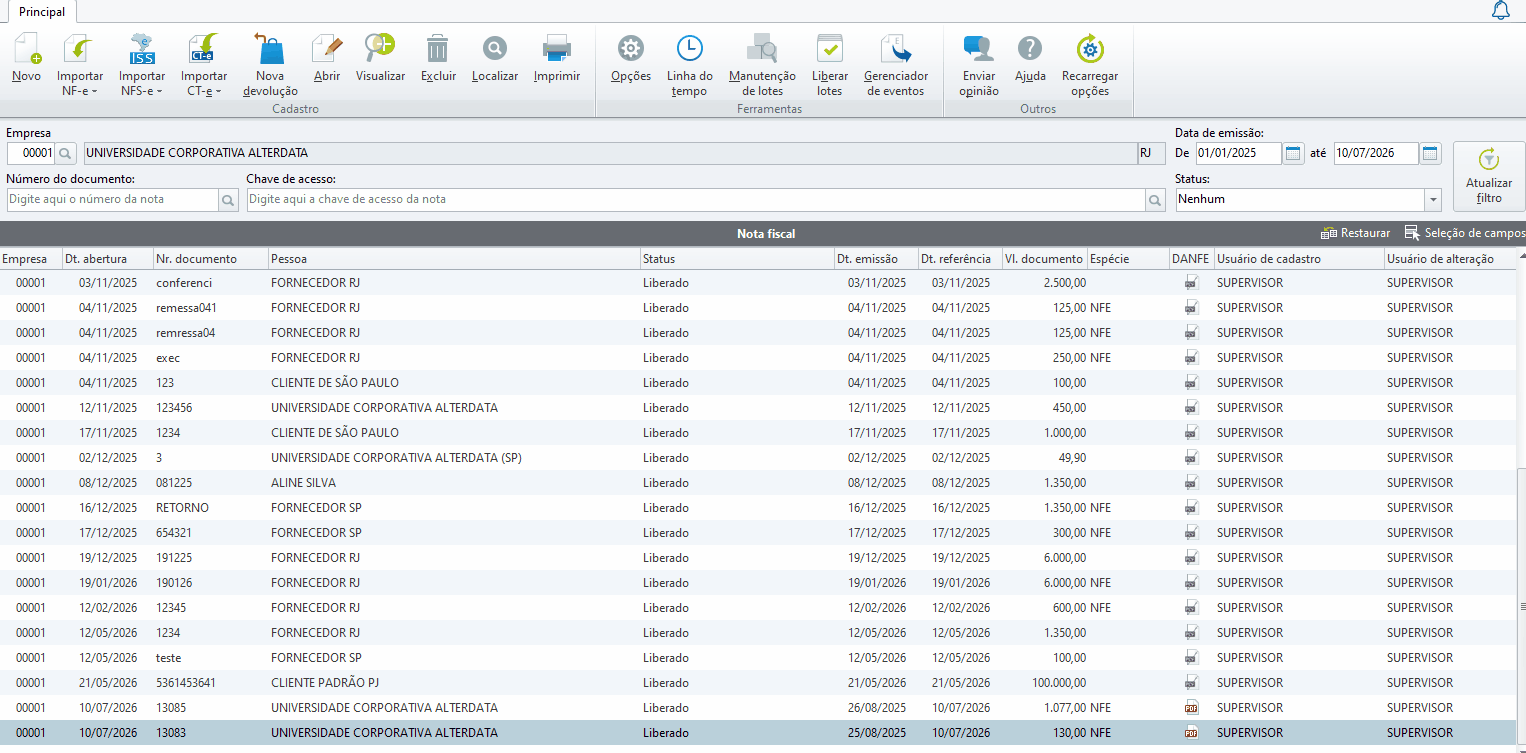Click the Visualizar magnifier icon

(x=380, y=49)
